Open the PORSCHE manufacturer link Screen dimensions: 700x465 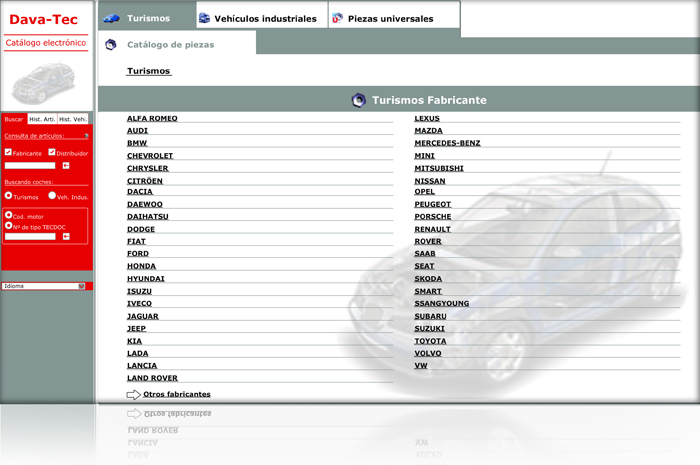[x=433, y=216]
